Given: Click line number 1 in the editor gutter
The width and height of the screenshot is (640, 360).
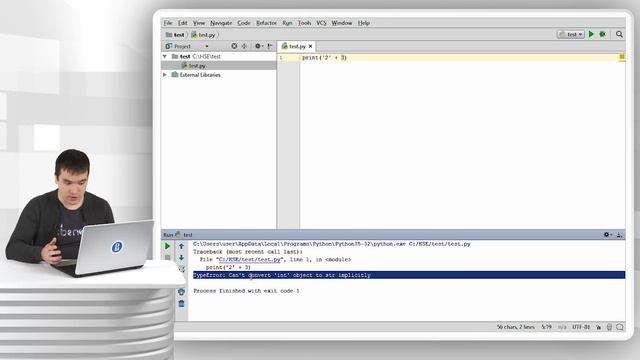Looking at the screenshot, I should 281,58.
